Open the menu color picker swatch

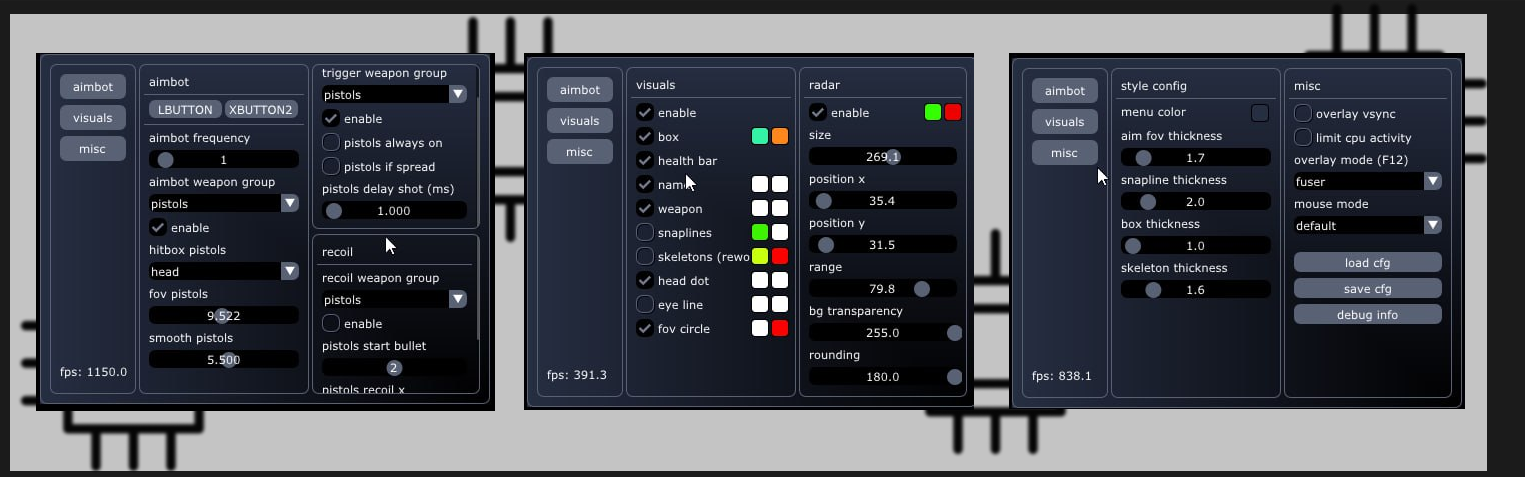1260,113
